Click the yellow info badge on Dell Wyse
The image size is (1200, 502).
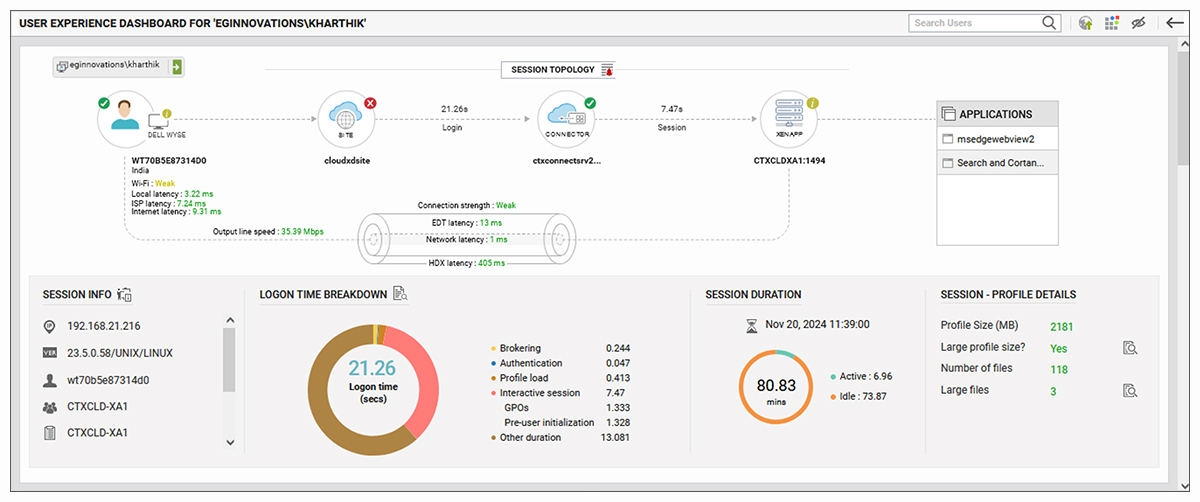point(168,113)
